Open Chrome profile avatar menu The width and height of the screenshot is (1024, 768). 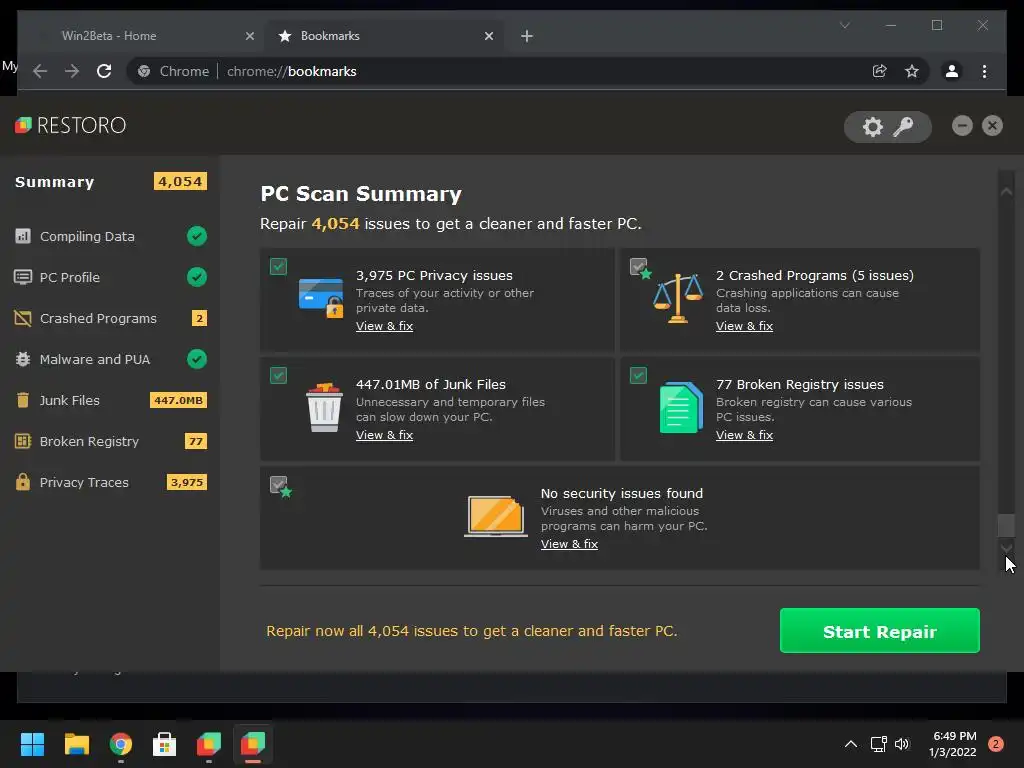tap(952, 71)
